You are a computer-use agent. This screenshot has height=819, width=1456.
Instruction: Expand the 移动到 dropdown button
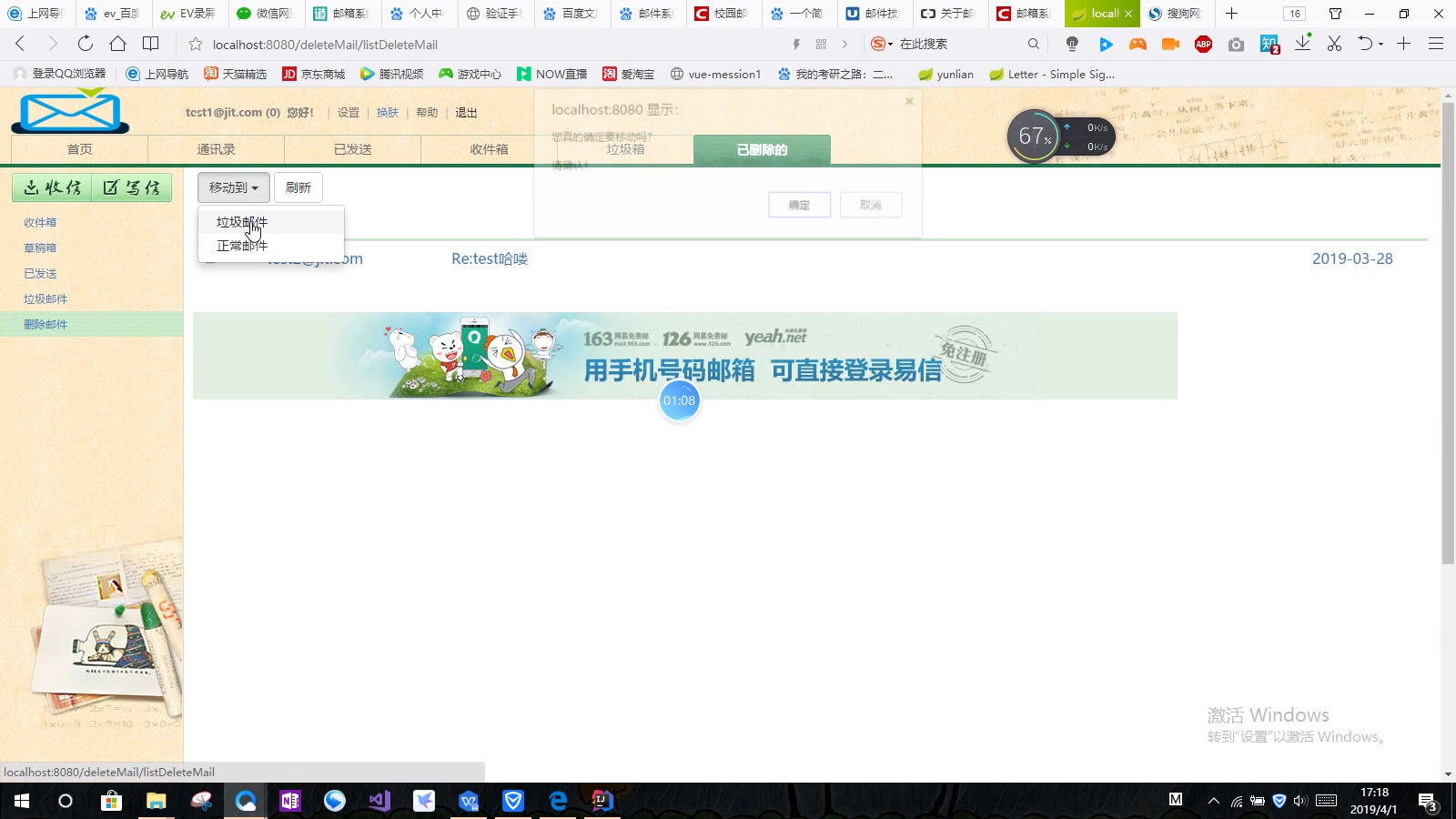point(233,187)
